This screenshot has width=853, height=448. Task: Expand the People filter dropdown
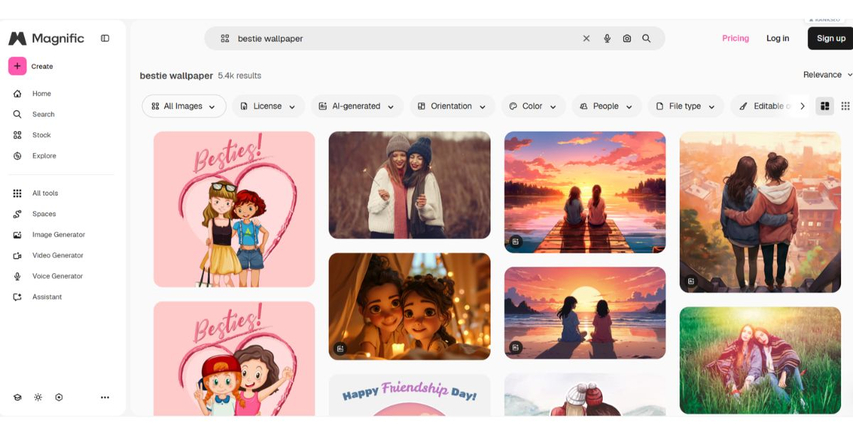tap(606, 106)
